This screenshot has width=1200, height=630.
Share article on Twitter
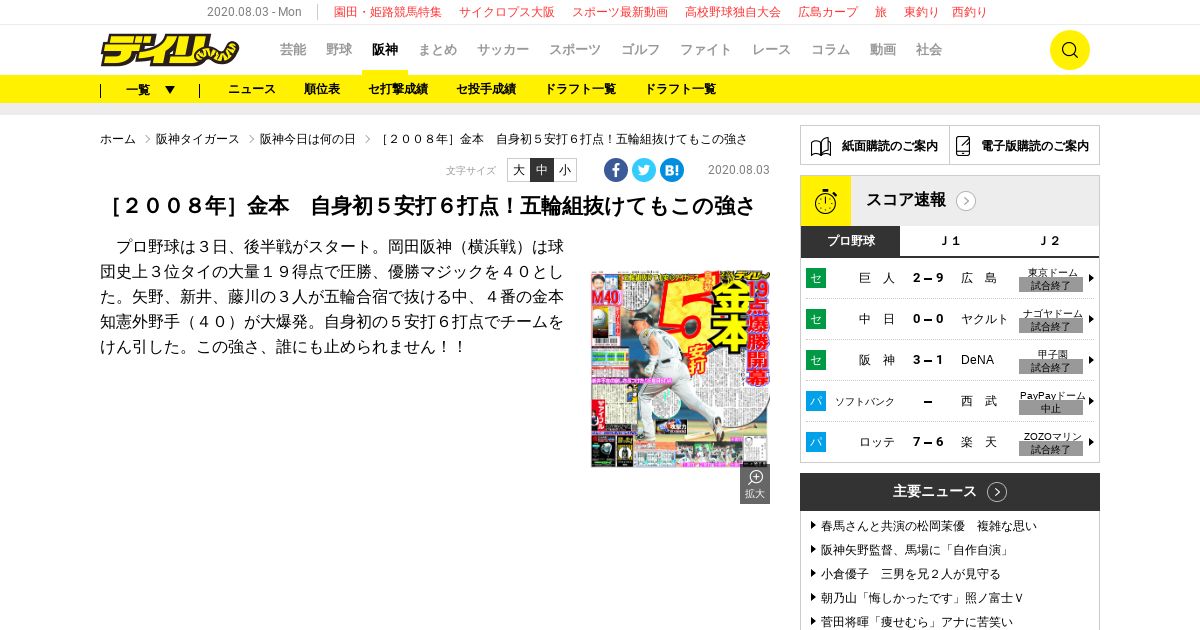click(644, 170)
